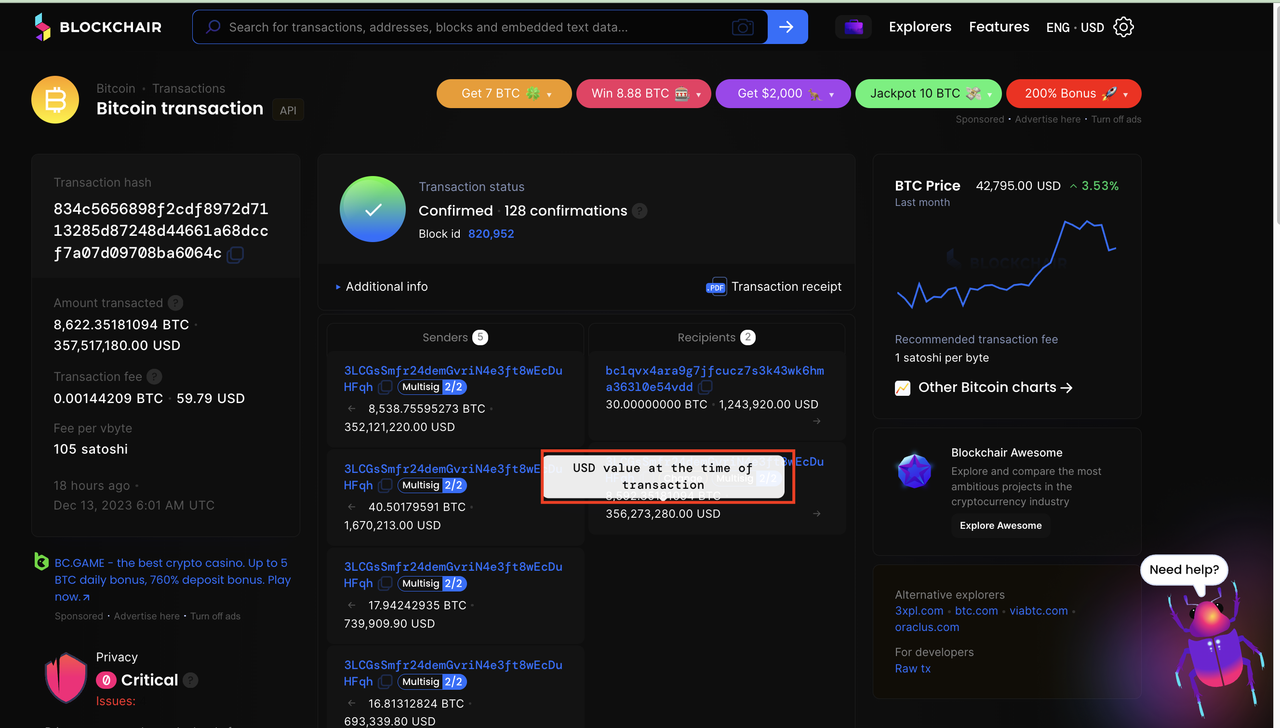This screenshot has height=728, width=1280.
Task: Go to Bitcoin breadcrumb
Action: pyautogui.click(x=116, y=88)
